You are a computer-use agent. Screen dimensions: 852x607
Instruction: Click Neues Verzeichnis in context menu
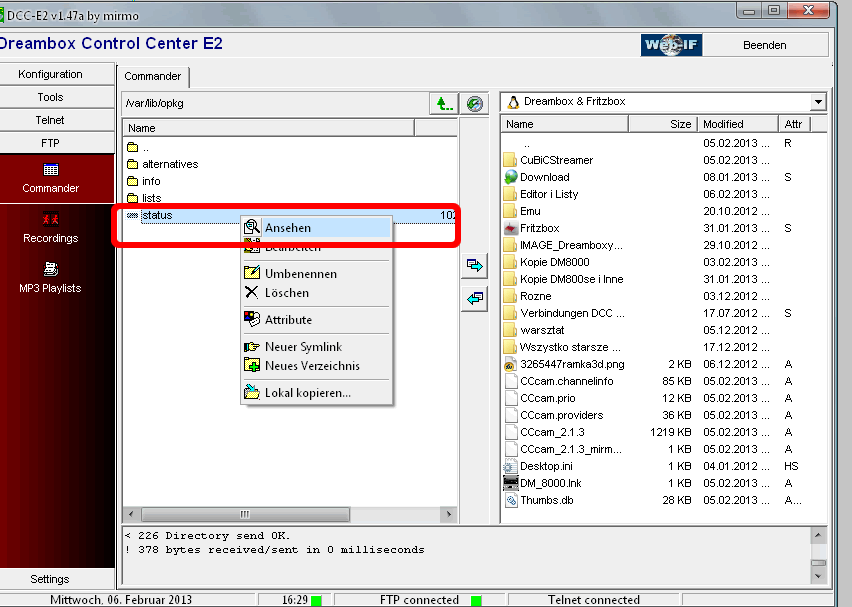tap(312, 366)
